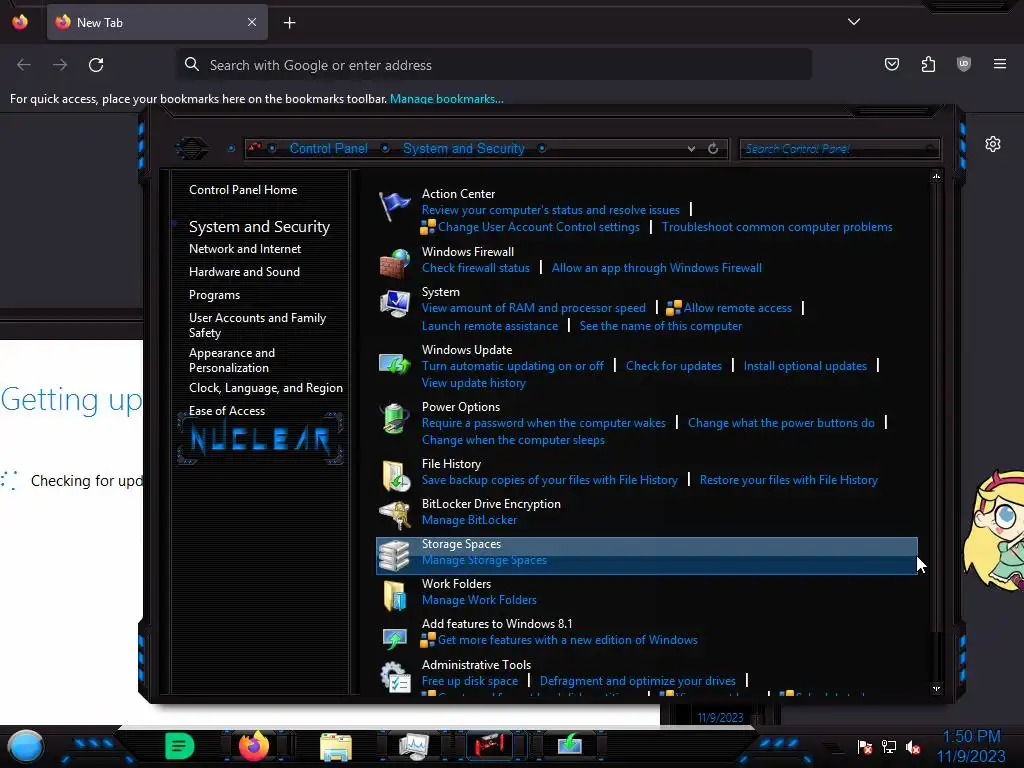Click the scrollbar down arrow in Control Panel
Image resolution: width=1024 pixels, height=768 pixels.
click(936, 688)
